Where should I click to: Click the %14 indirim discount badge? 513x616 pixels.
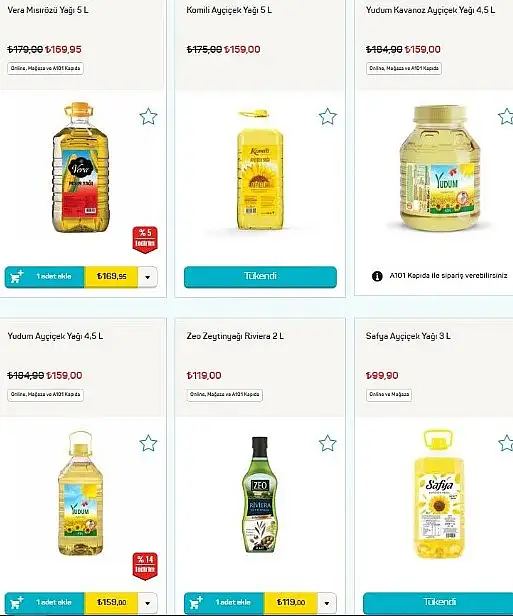[145, 566]
